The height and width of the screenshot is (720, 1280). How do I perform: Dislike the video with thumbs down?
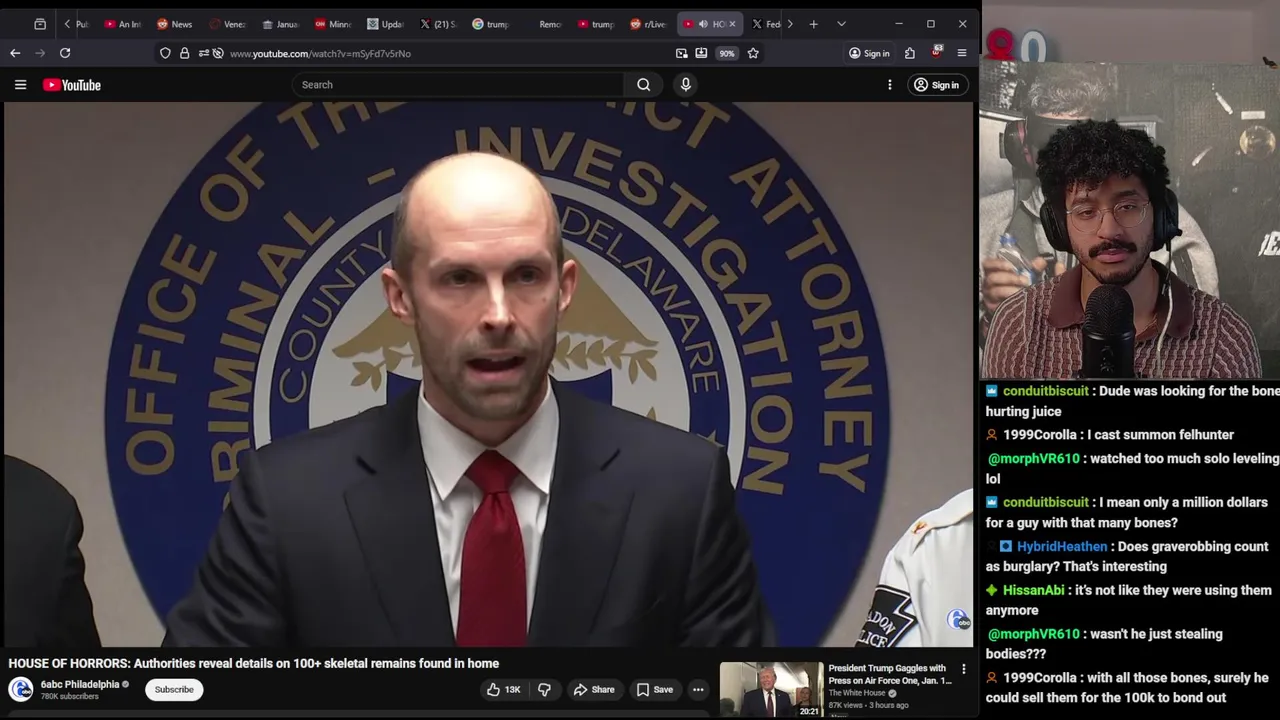click(x=544, y=689)
